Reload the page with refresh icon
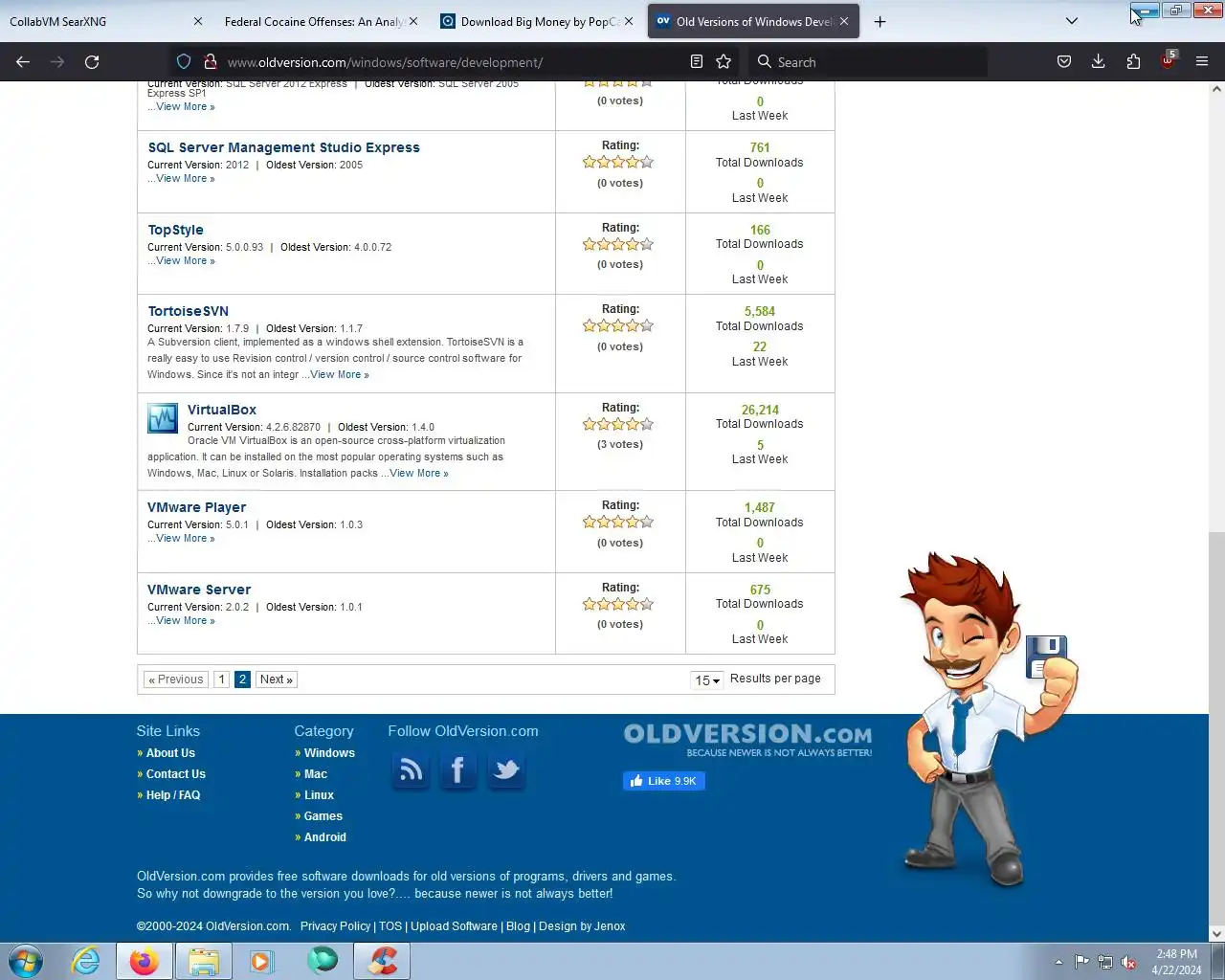The image size is (1225, 980). click(92, 62)
